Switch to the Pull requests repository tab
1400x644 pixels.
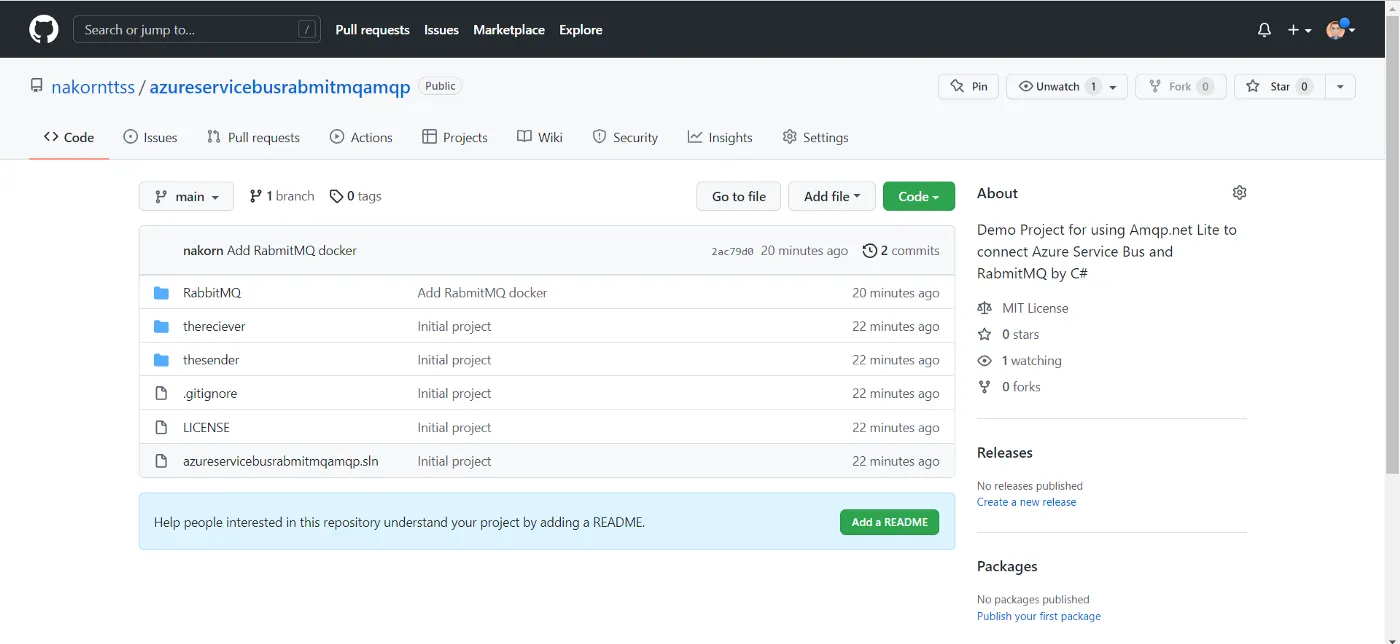(x=253, y=137)
